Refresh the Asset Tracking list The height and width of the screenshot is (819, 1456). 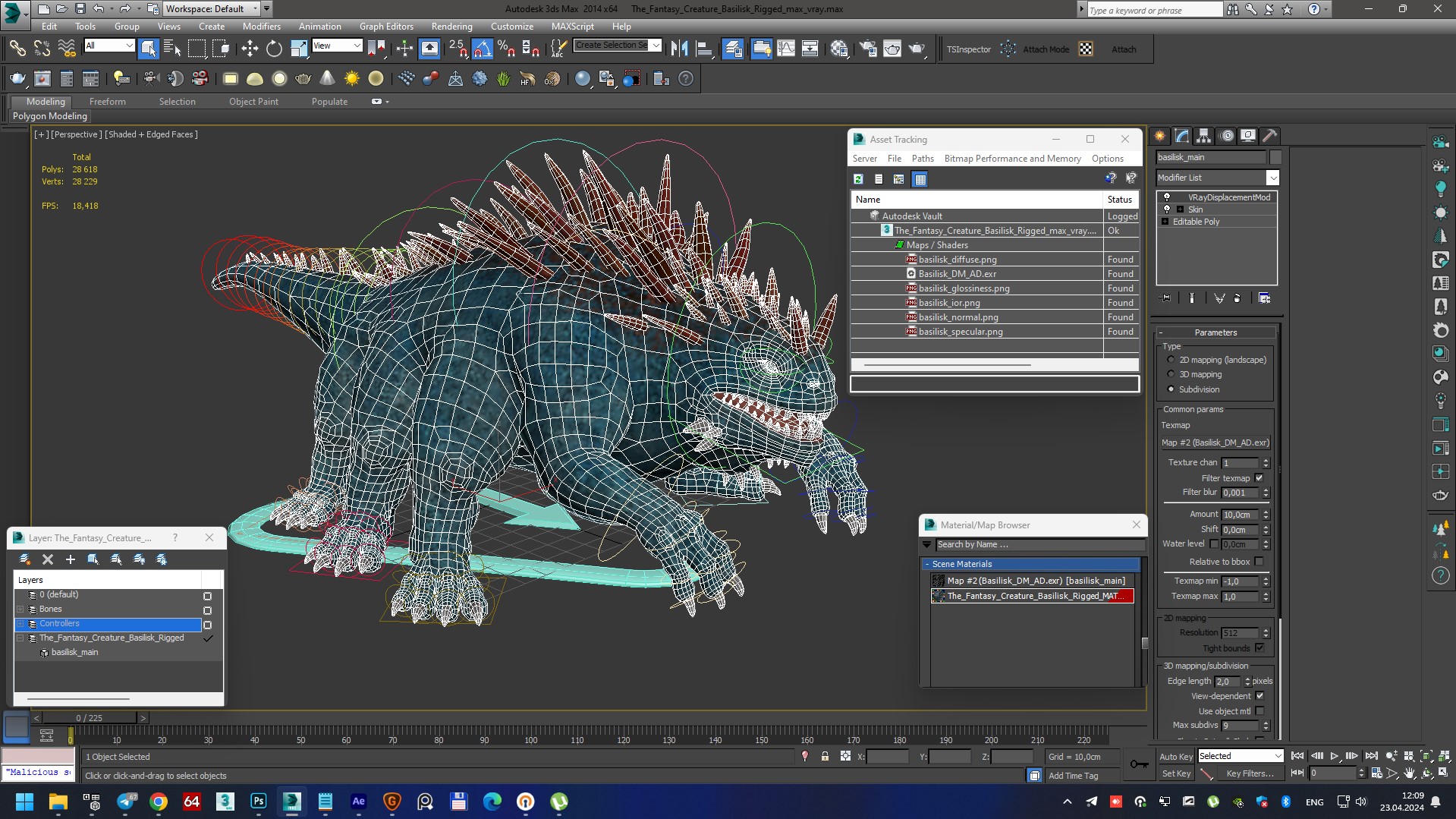[x=858, y=179]
